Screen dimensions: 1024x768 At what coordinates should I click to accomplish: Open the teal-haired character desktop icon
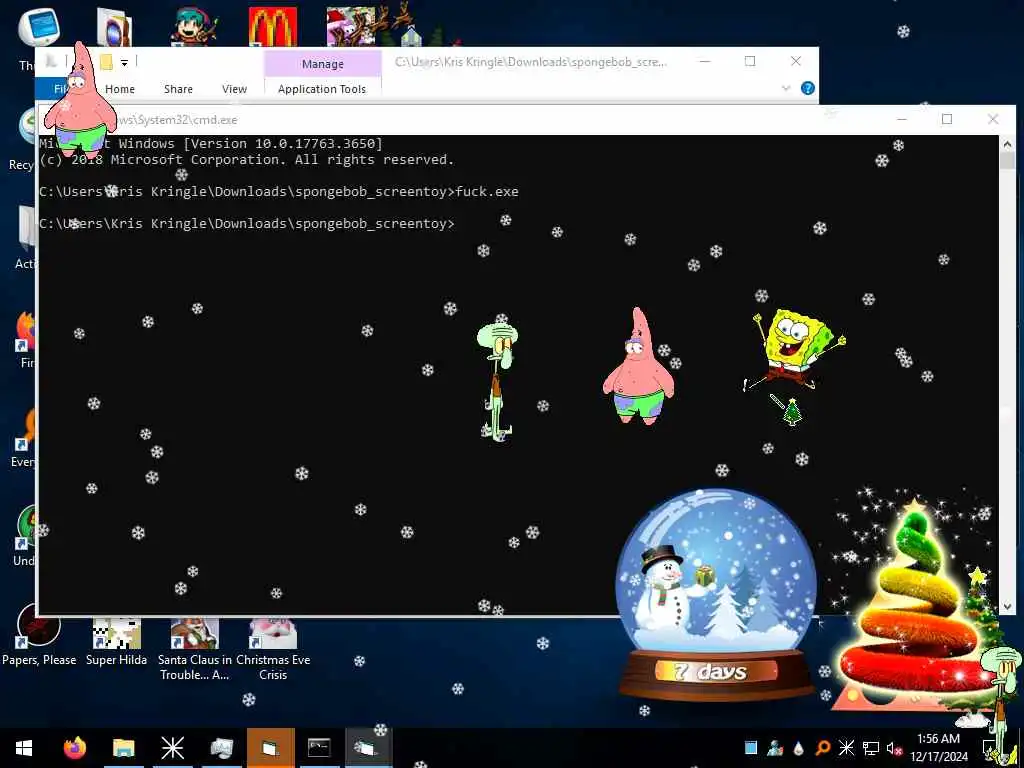tap(195, 27)
